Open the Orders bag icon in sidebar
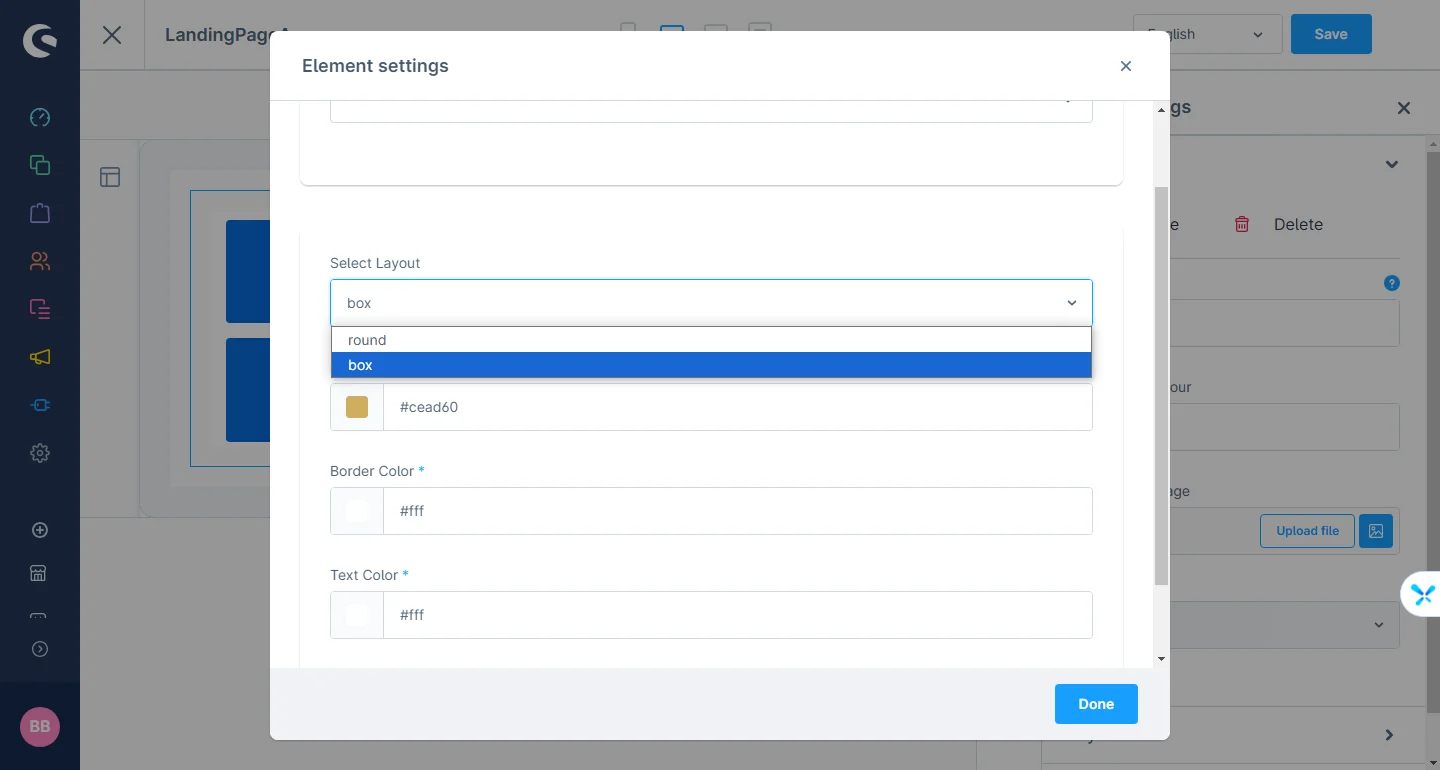The height and width of the screenshot is (770, 1440). 40,213
